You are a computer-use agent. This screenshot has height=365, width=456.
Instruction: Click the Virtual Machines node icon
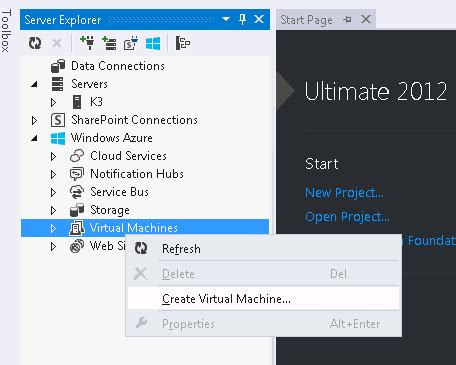tap(77, 228)
